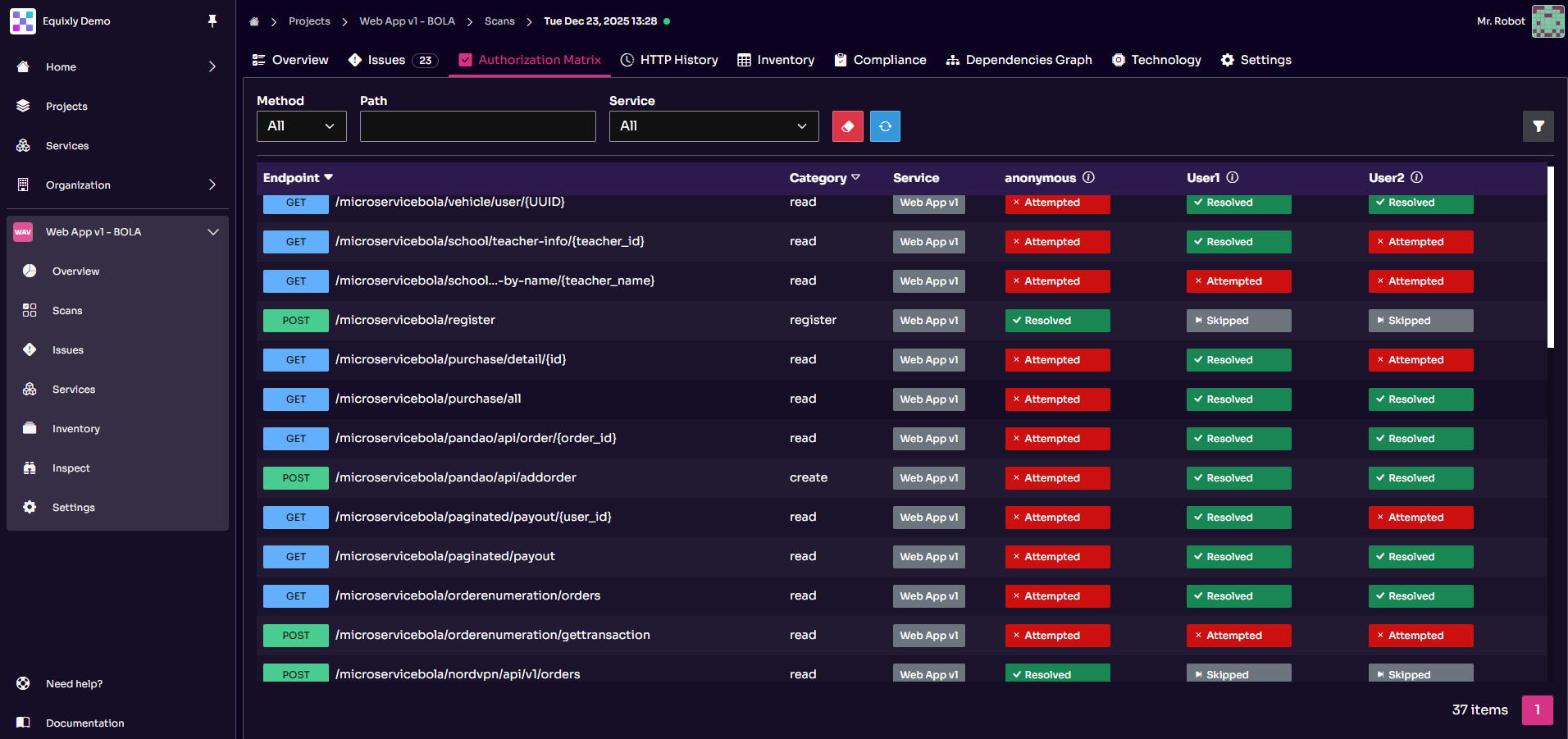
Task: Open the Service dropdown
Action: pyautogui.click(x=713, y=125)
